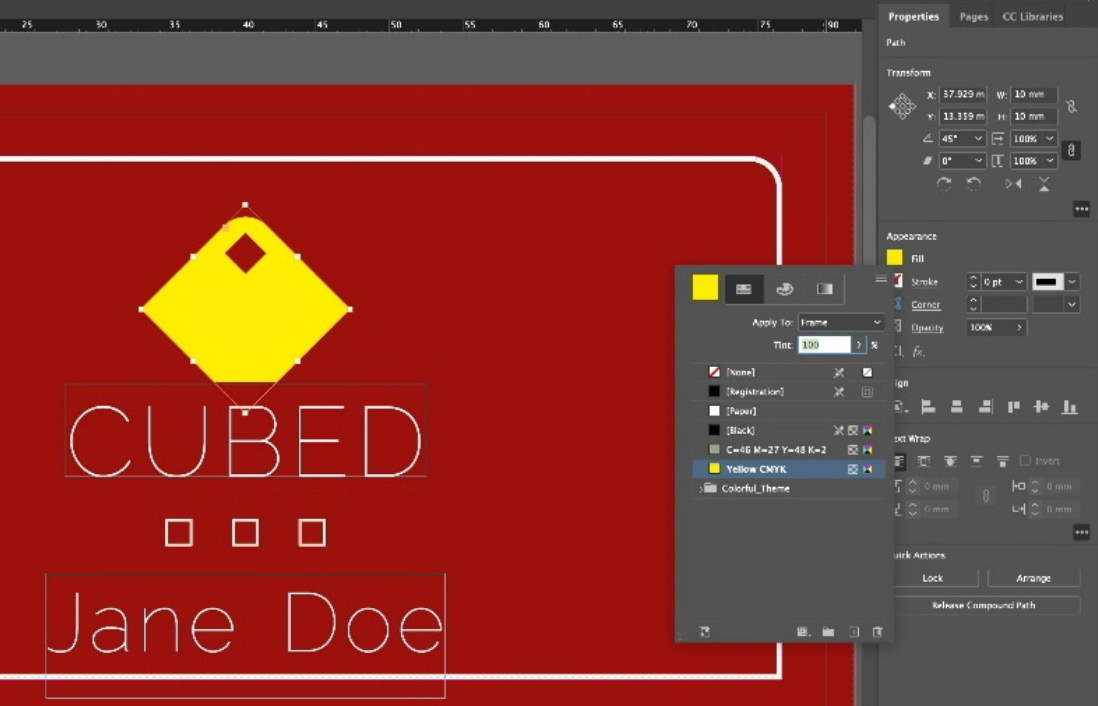Open the swatches popup panel menu

pyautogui.click(x=881, y=279)
